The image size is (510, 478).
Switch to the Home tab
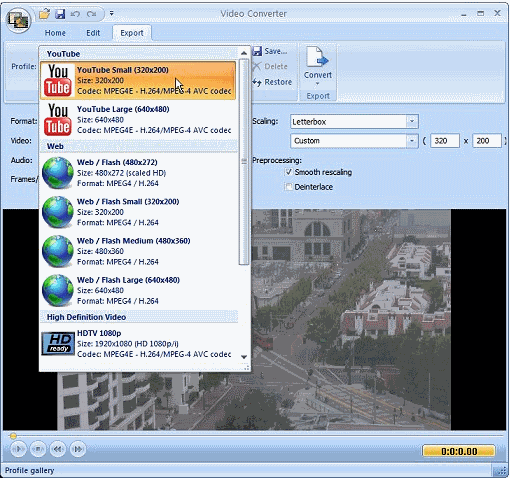pos(55,33)
